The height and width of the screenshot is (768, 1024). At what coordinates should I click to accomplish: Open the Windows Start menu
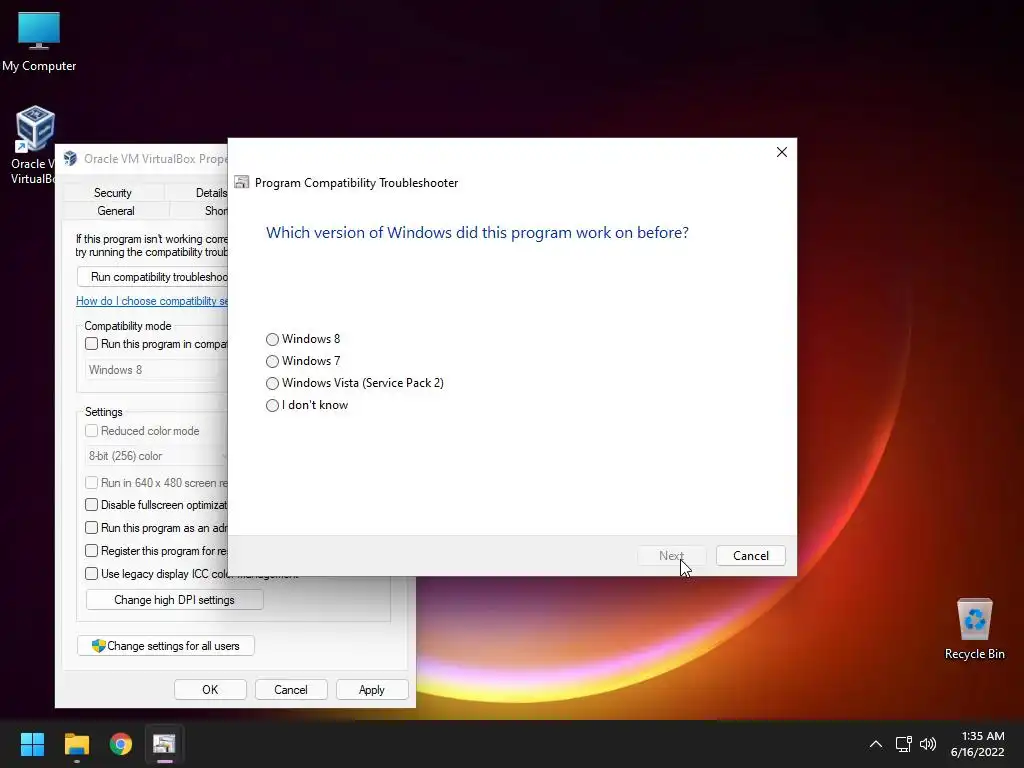pos(32,744)
